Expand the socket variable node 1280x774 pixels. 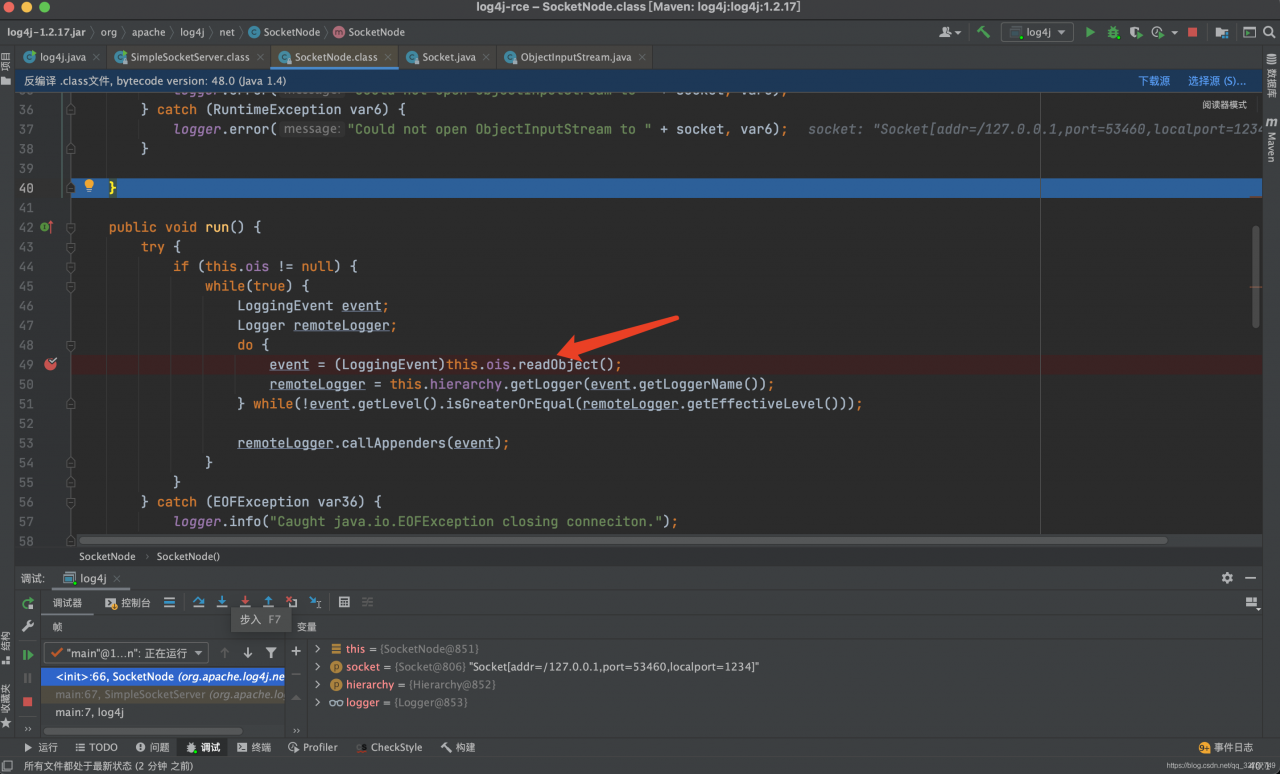(318, 667)
